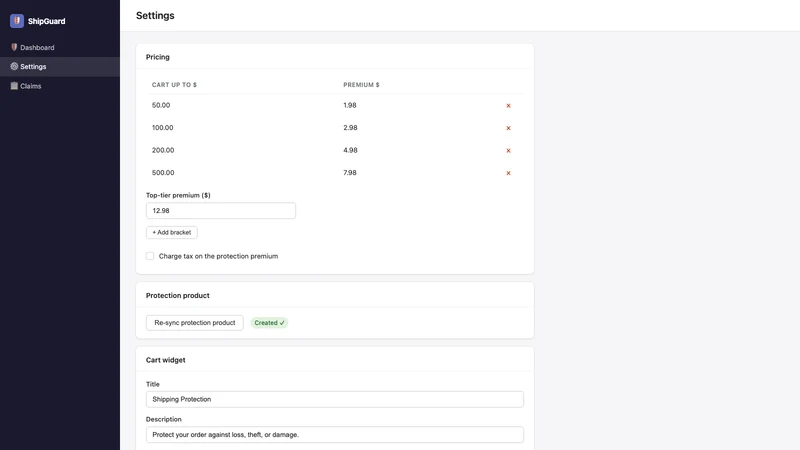800x450 pixels.
Task: Click the 4.98 premium value
Action: (x=351, y=150)
